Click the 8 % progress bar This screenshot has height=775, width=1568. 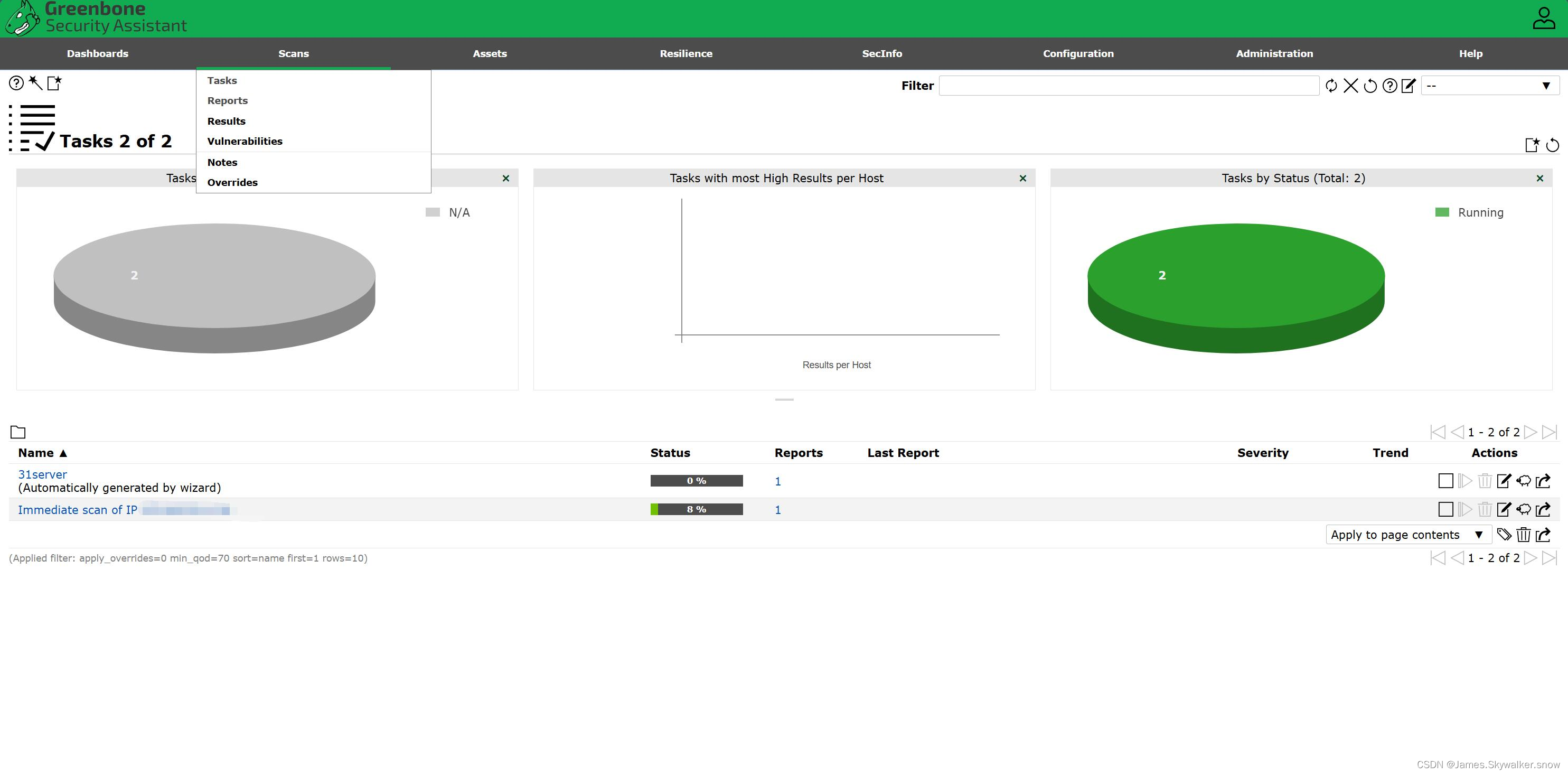tap(697, 510)
